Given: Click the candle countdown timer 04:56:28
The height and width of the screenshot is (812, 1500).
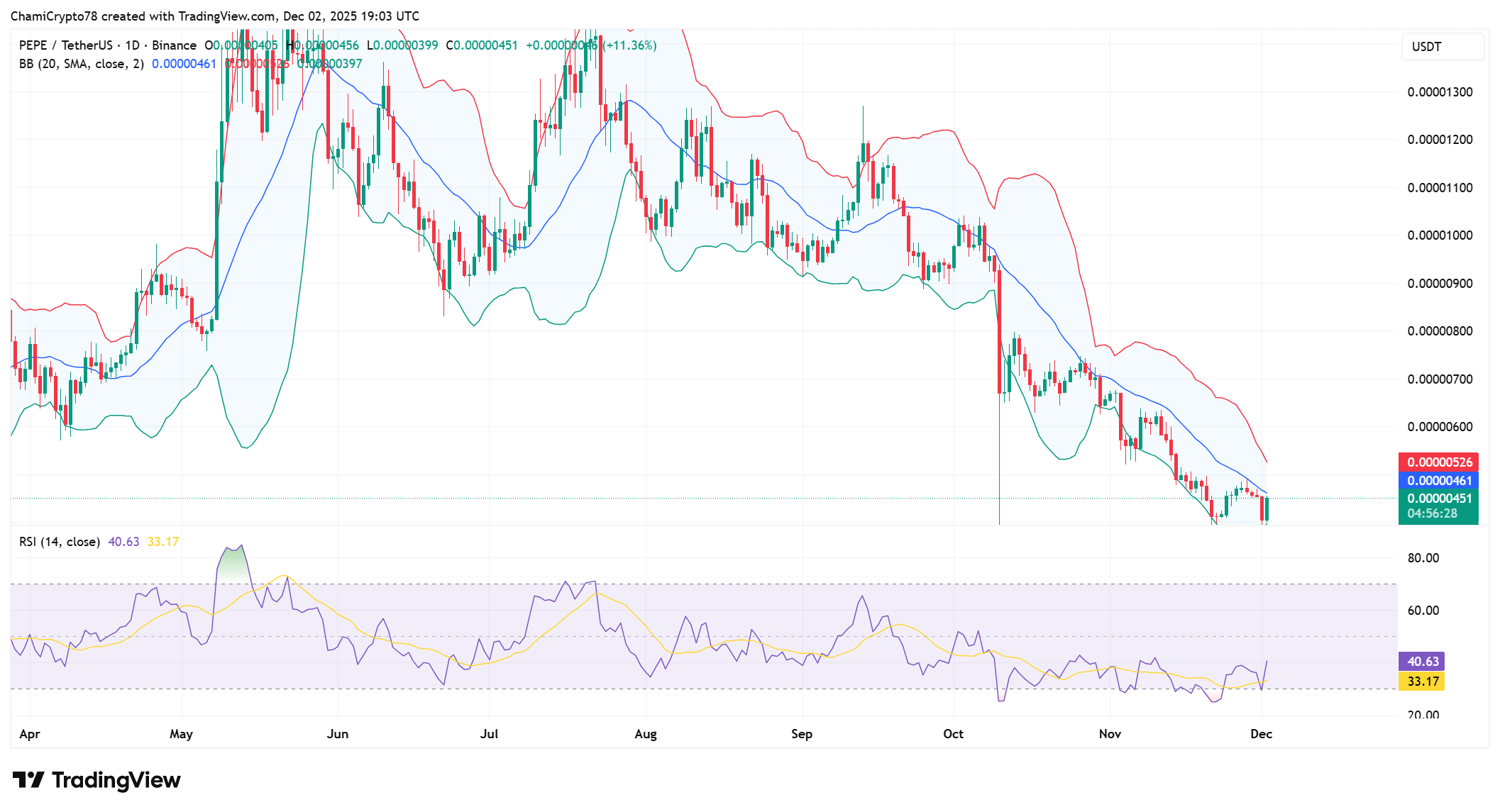Looking at the screenshot, I should coord(1432,513).
